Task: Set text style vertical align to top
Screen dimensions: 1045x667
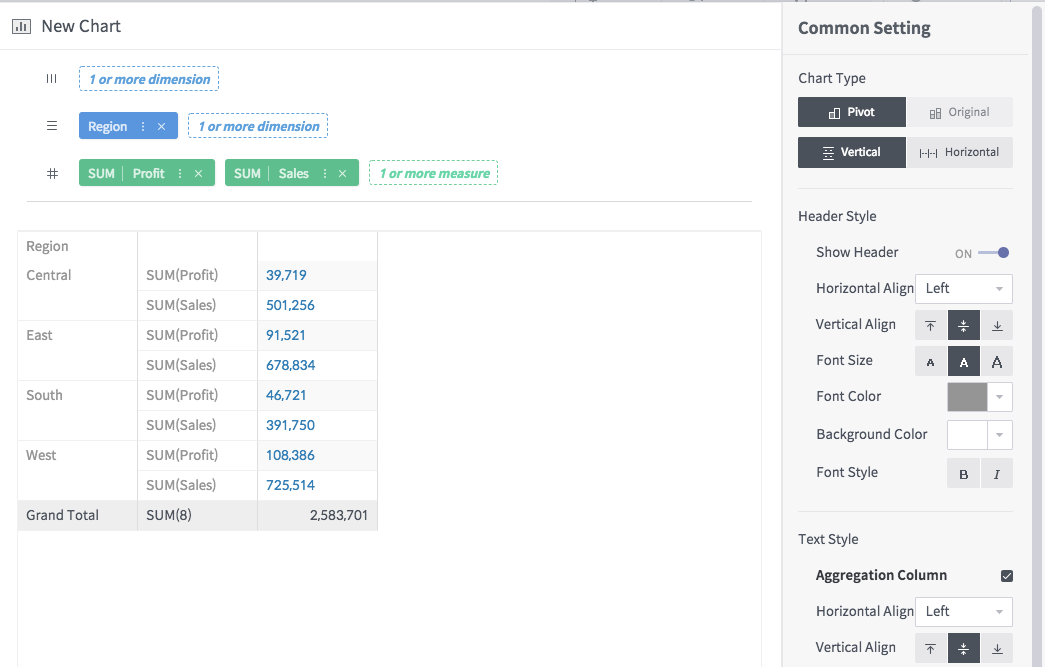Action: pyautogui.click(x=930, y=648)
